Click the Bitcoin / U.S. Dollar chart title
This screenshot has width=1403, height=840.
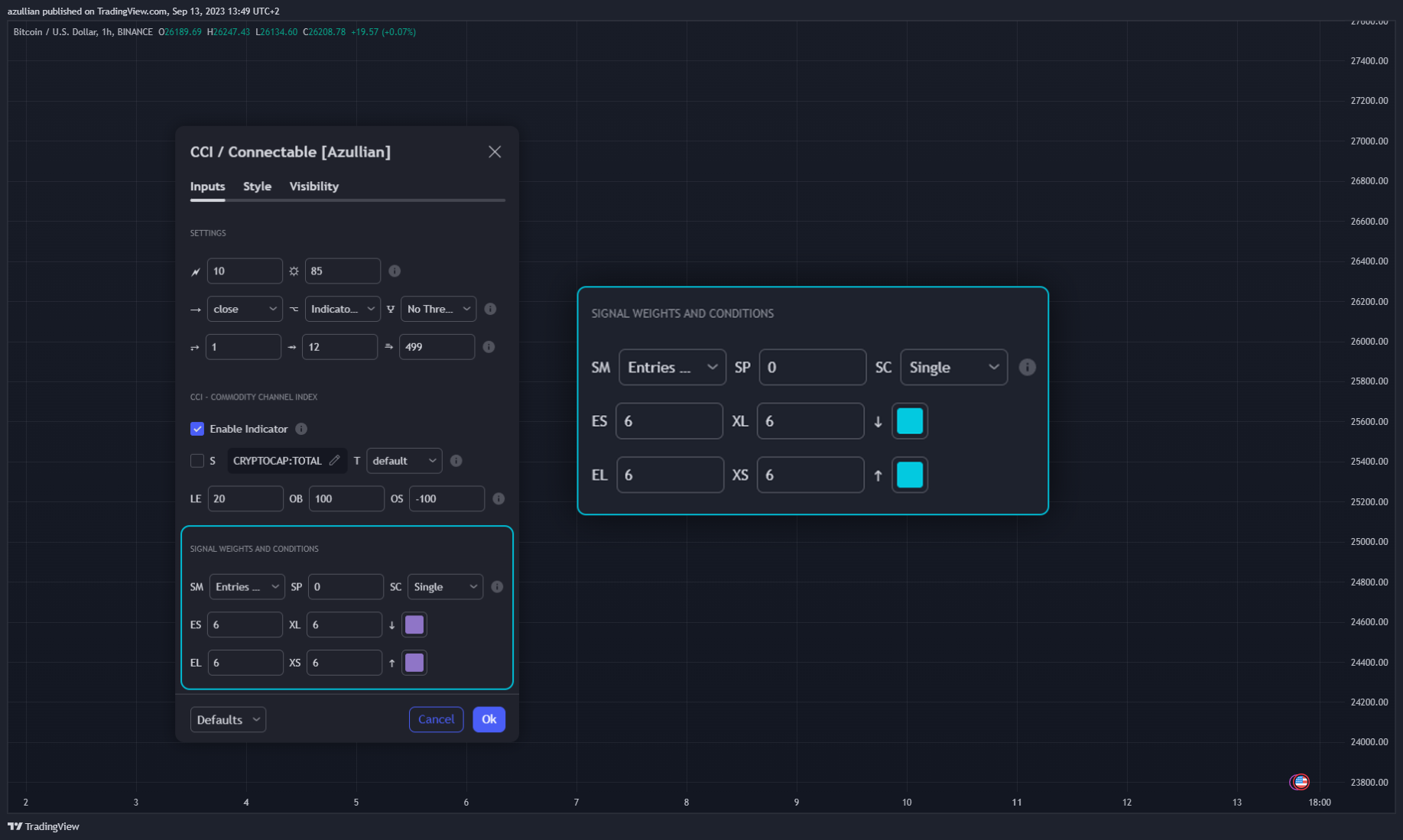click(x=83, y=32)
